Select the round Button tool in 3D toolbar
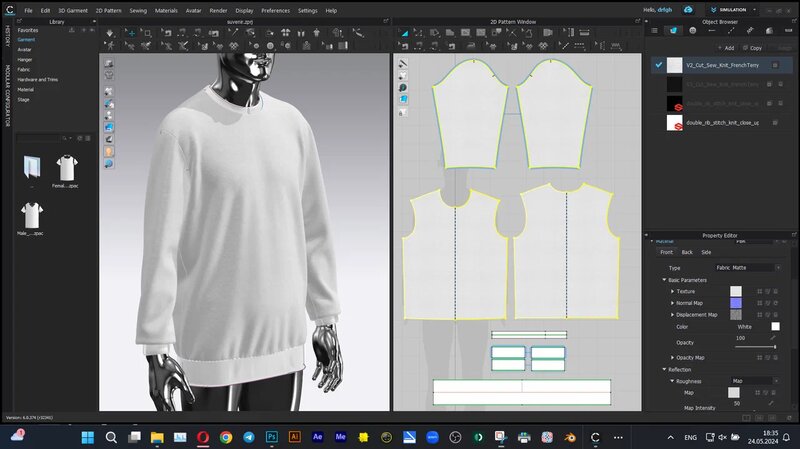The width and height of the screenshot is (800, 449). click(270, 46)
